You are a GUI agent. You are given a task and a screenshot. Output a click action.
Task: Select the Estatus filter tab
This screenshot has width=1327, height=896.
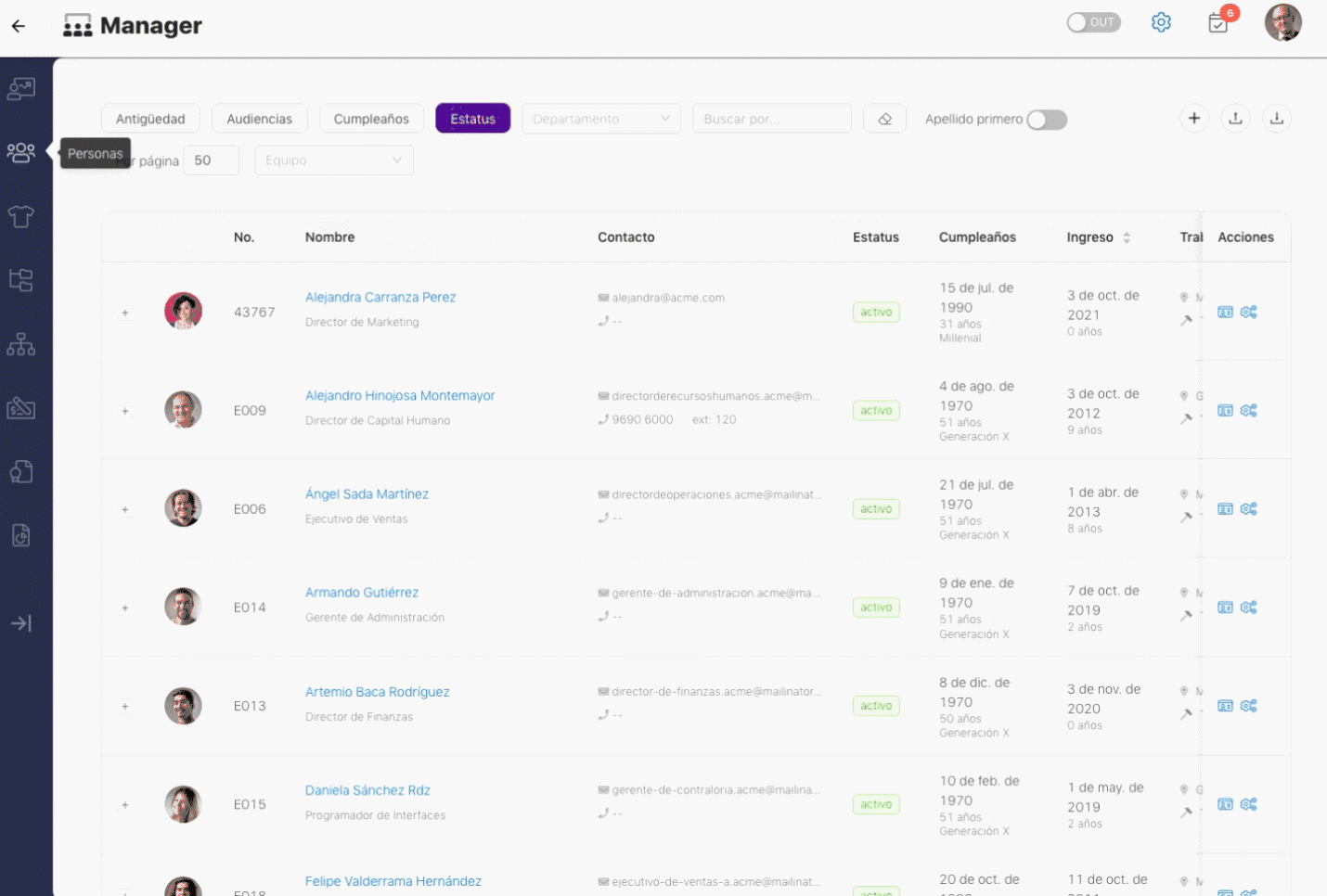point(473,119)
